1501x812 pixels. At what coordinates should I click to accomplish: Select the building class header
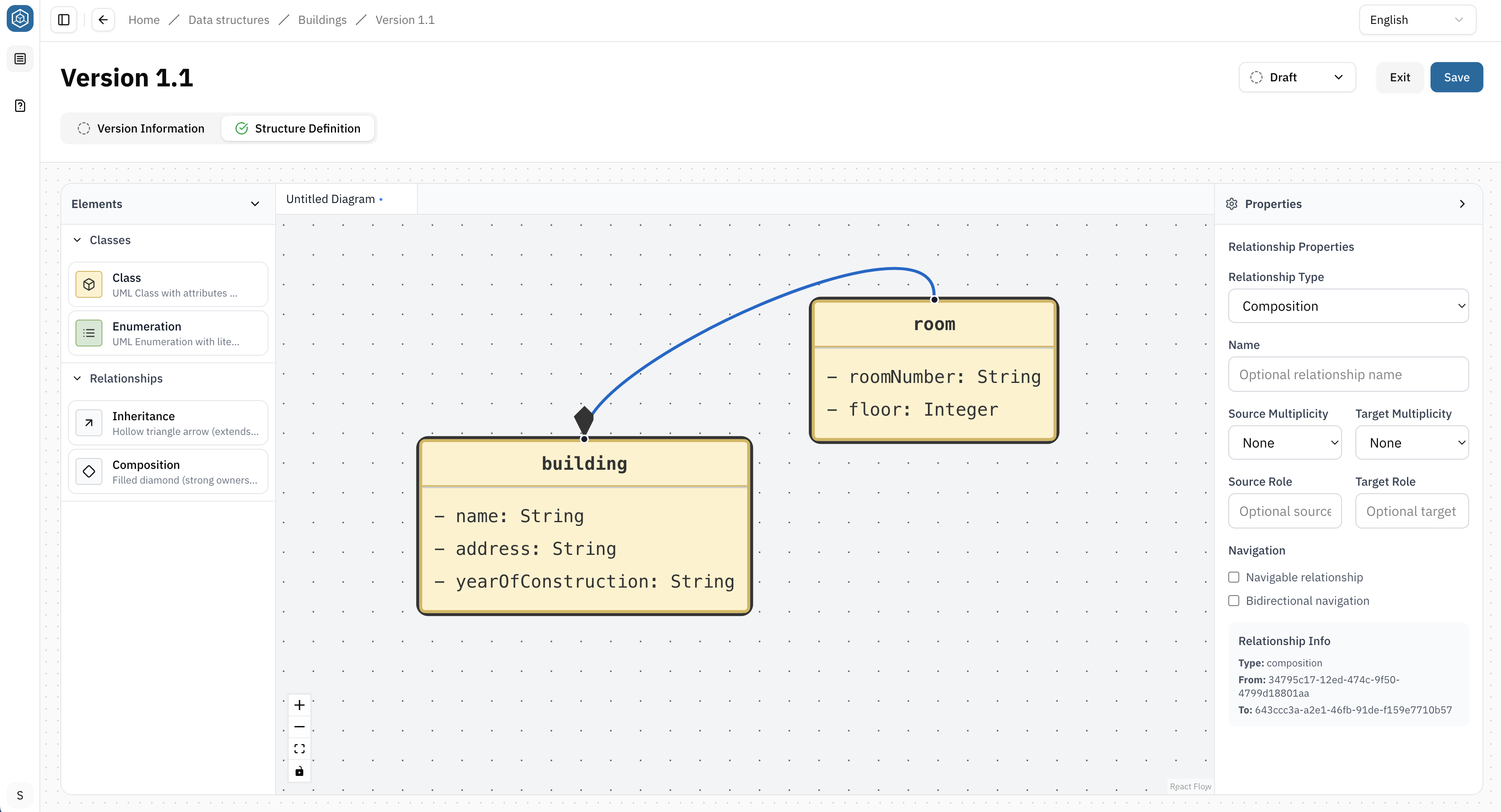(x=584, y=463)
